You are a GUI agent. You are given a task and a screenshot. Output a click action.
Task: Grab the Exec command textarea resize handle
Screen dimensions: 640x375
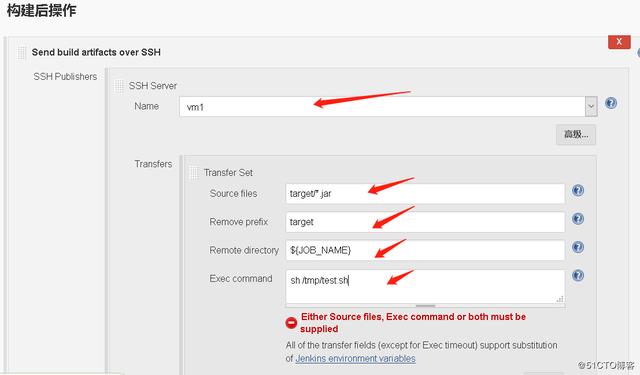[560, 299]
